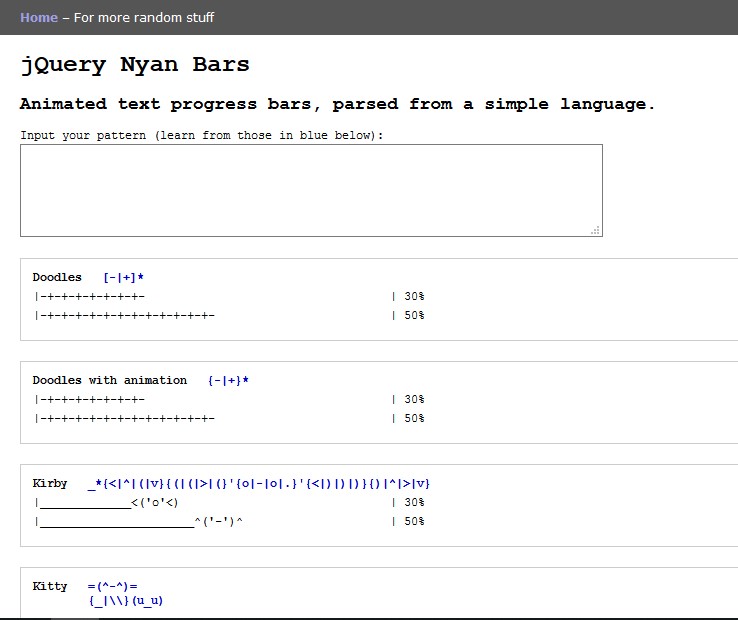Choose the long blue Kirby pattern
The image size is (738, 620).
coord(258,483)
